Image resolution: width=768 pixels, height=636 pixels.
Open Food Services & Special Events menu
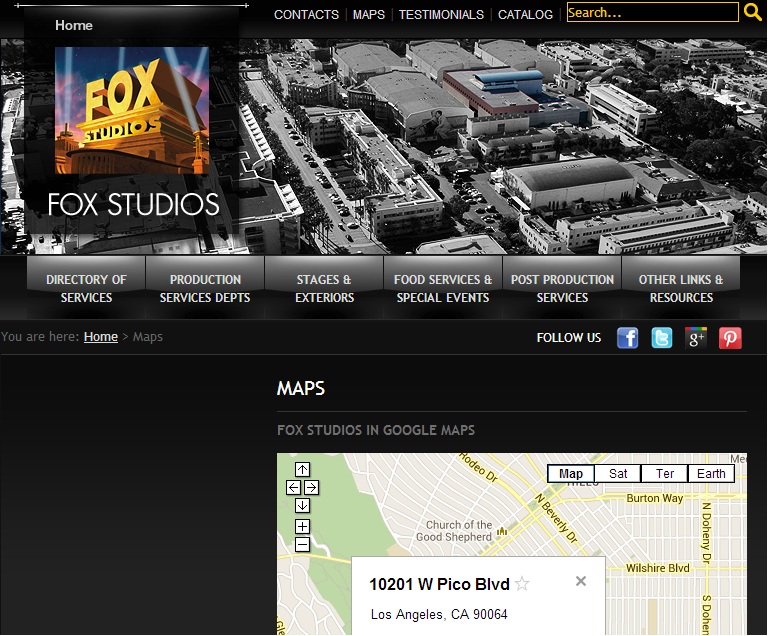click(x=443, y=288)
